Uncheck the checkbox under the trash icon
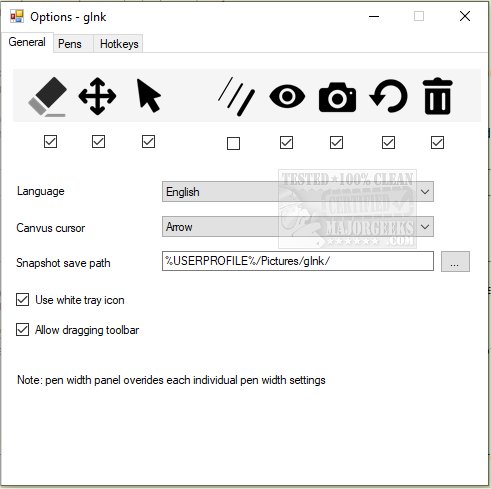The image size is (491, 489). [x=437, y=143]
